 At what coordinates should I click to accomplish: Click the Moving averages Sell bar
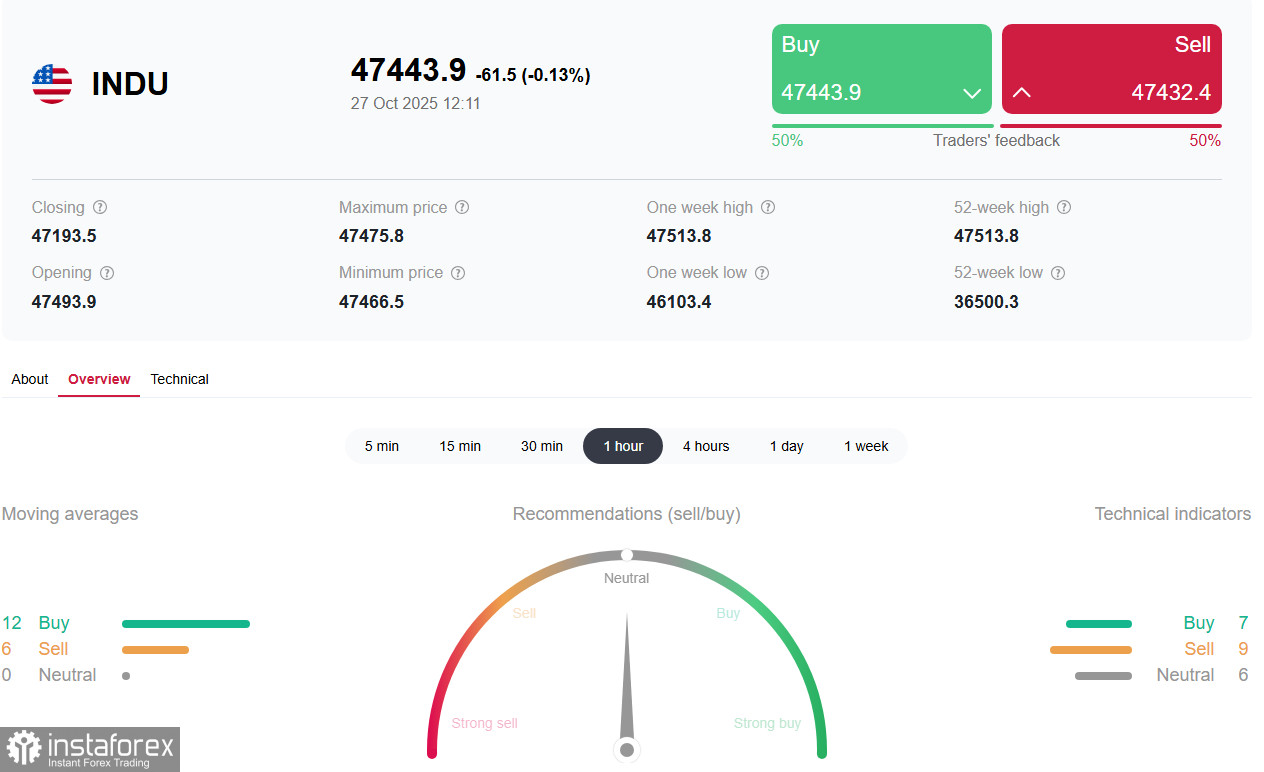click(x=155, y=650)
